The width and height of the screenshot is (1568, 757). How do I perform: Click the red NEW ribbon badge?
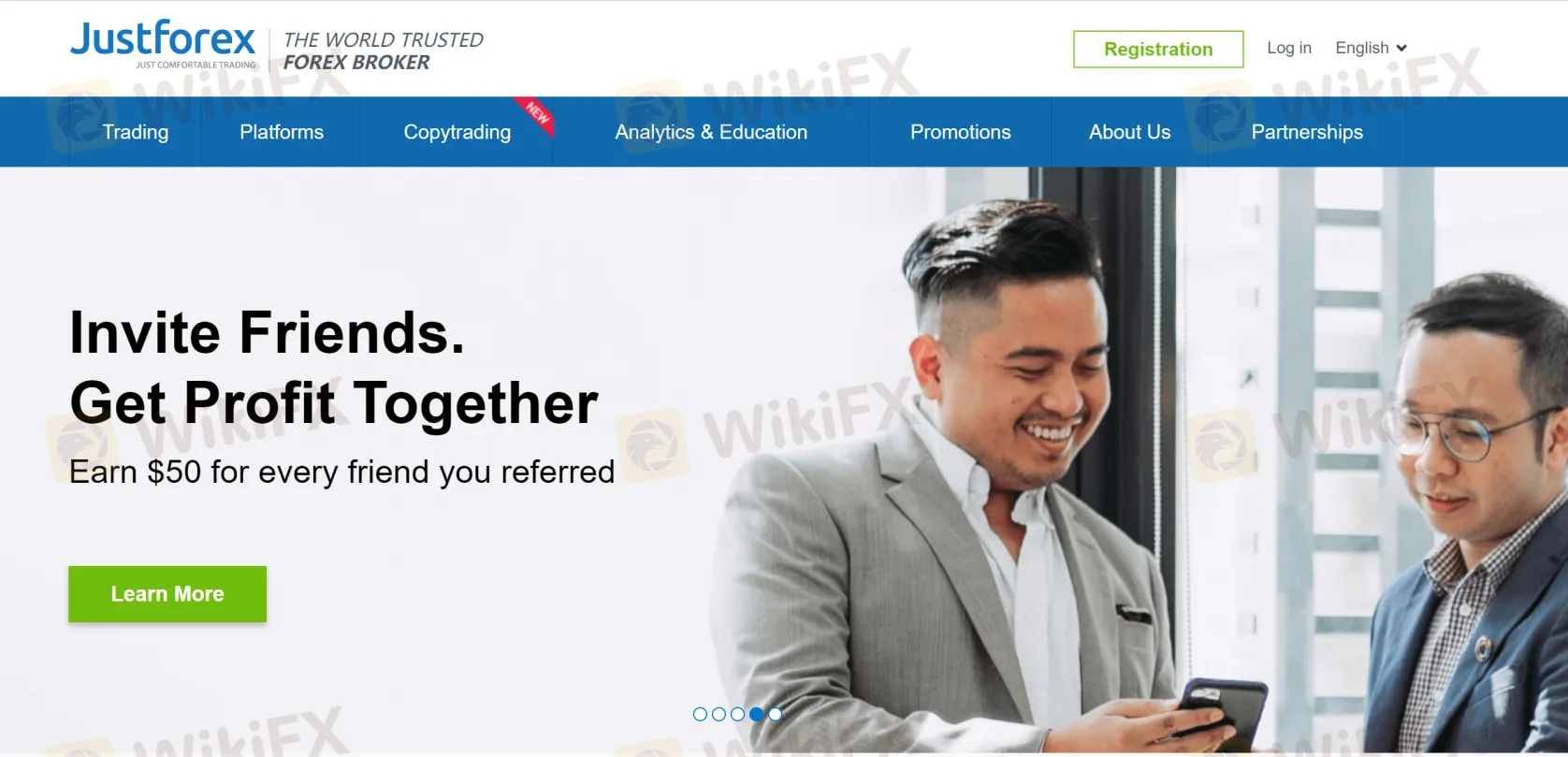[x=536, y=114]
